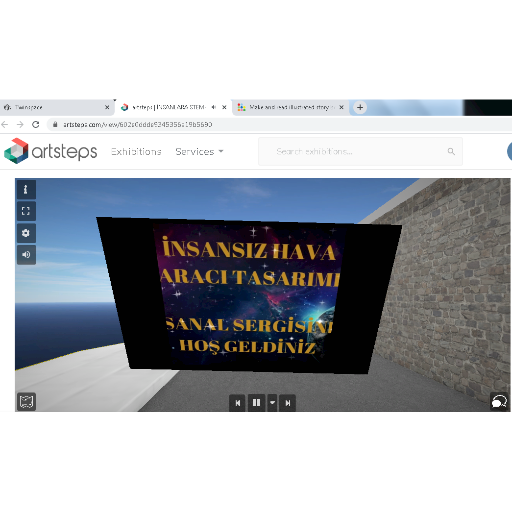Mute the exhibition sound
Screen dimensions: 512x512
pos(26,254)
